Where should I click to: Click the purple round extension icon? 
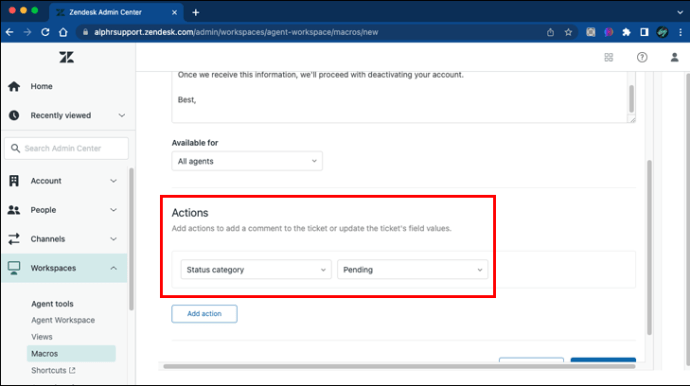609,32
